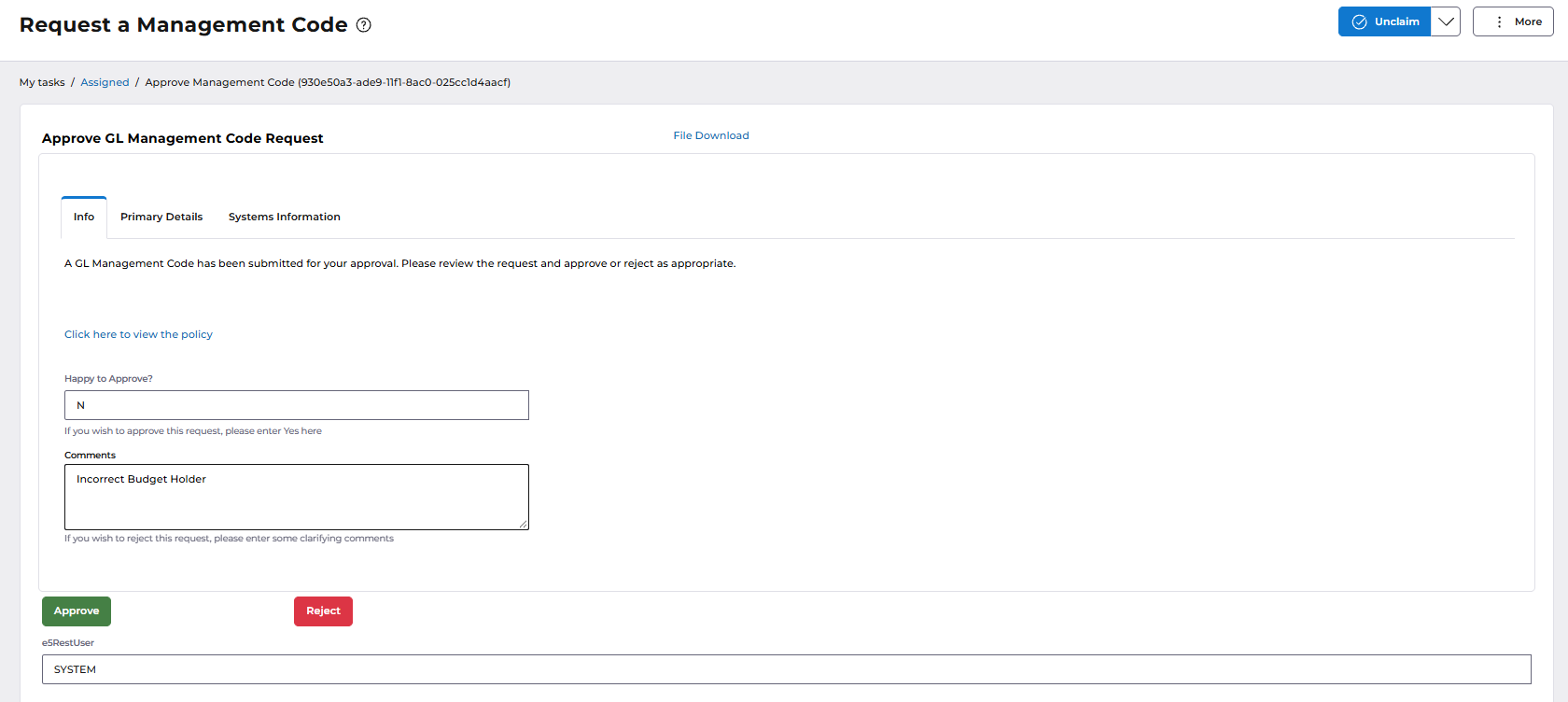Click the red Reject button
Image resolution: width=1568 pixels, height=702 pixels.
point(323,611)
